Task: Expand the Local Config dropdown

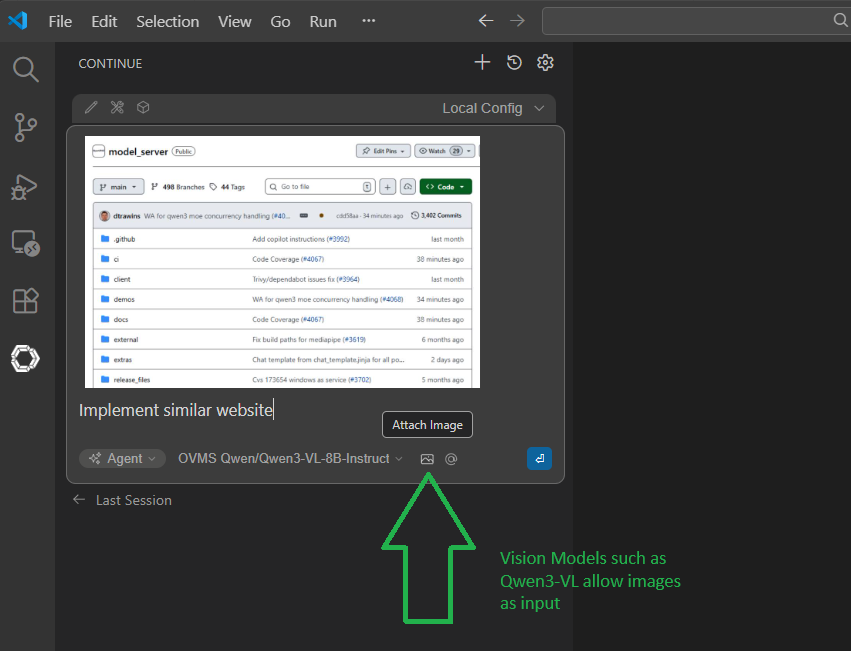Action: coord(494,108)
